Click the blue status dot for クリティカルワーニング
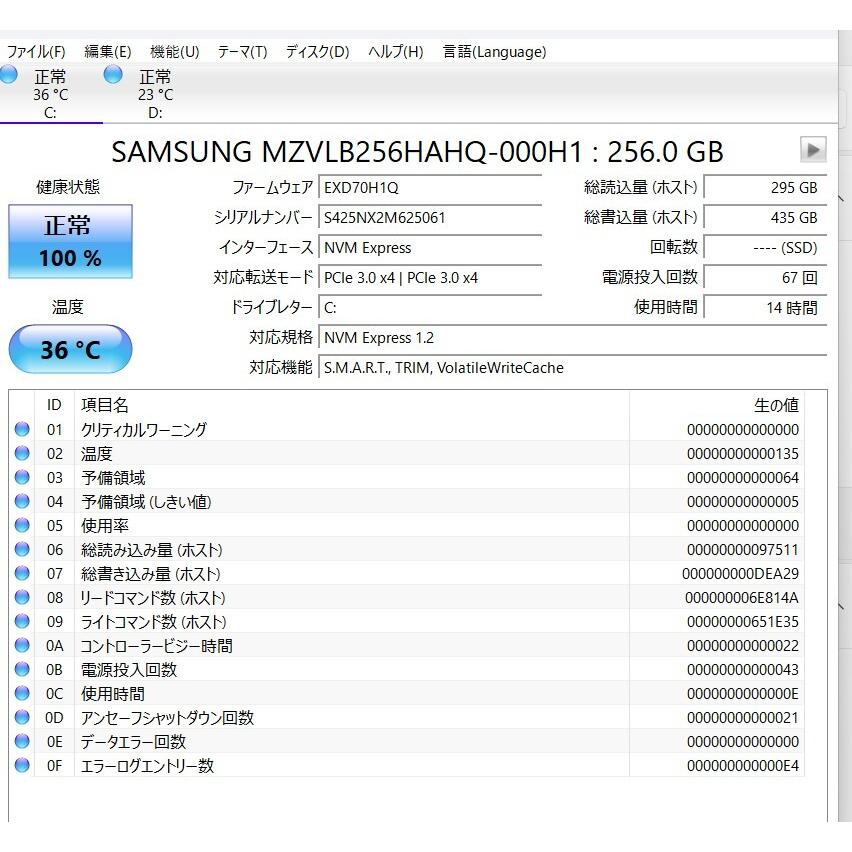This screenshot has width=852, height=852. (22, 429)
